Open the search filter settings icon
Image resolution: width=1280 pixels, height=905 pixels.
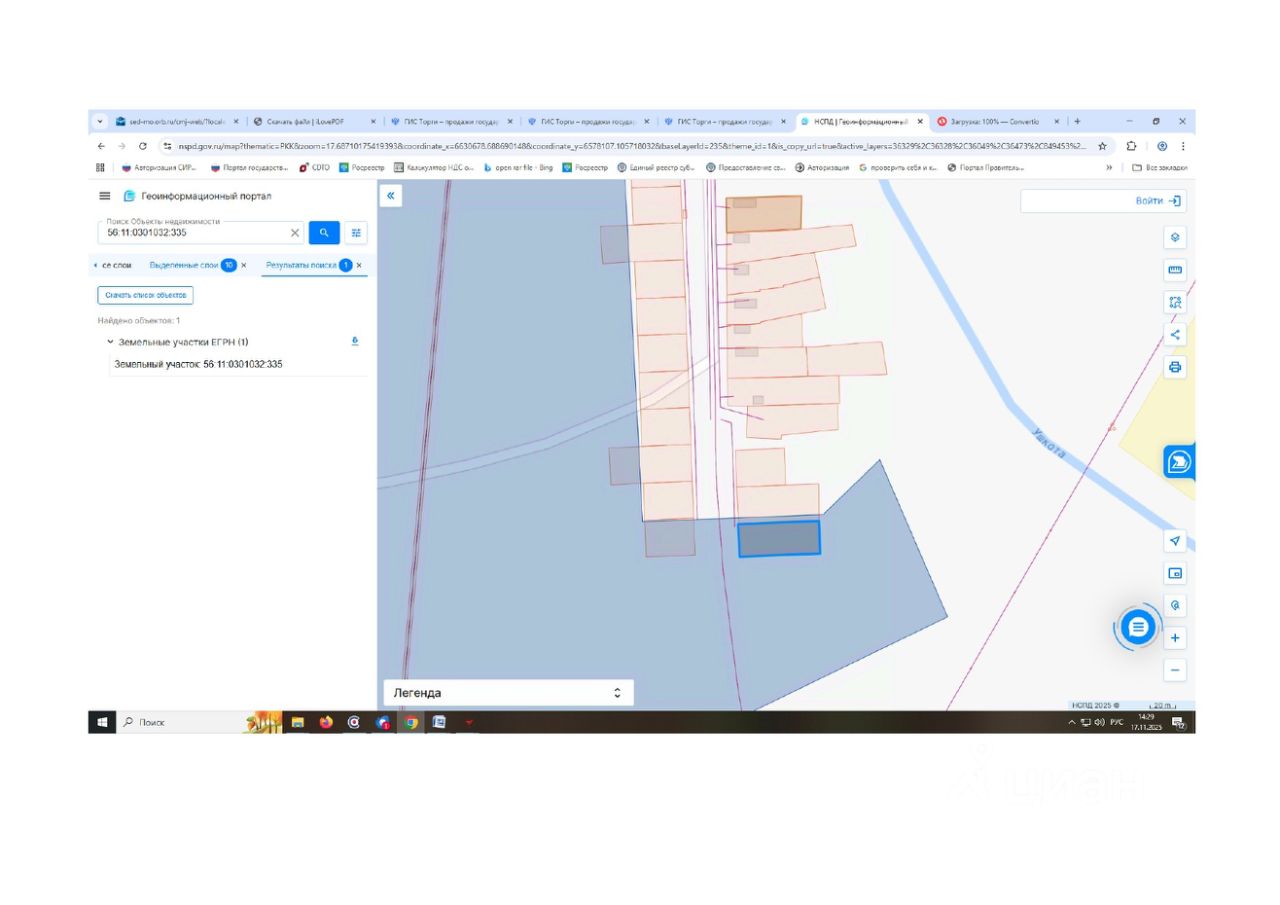pyautogui.click(x=356, y=233)
